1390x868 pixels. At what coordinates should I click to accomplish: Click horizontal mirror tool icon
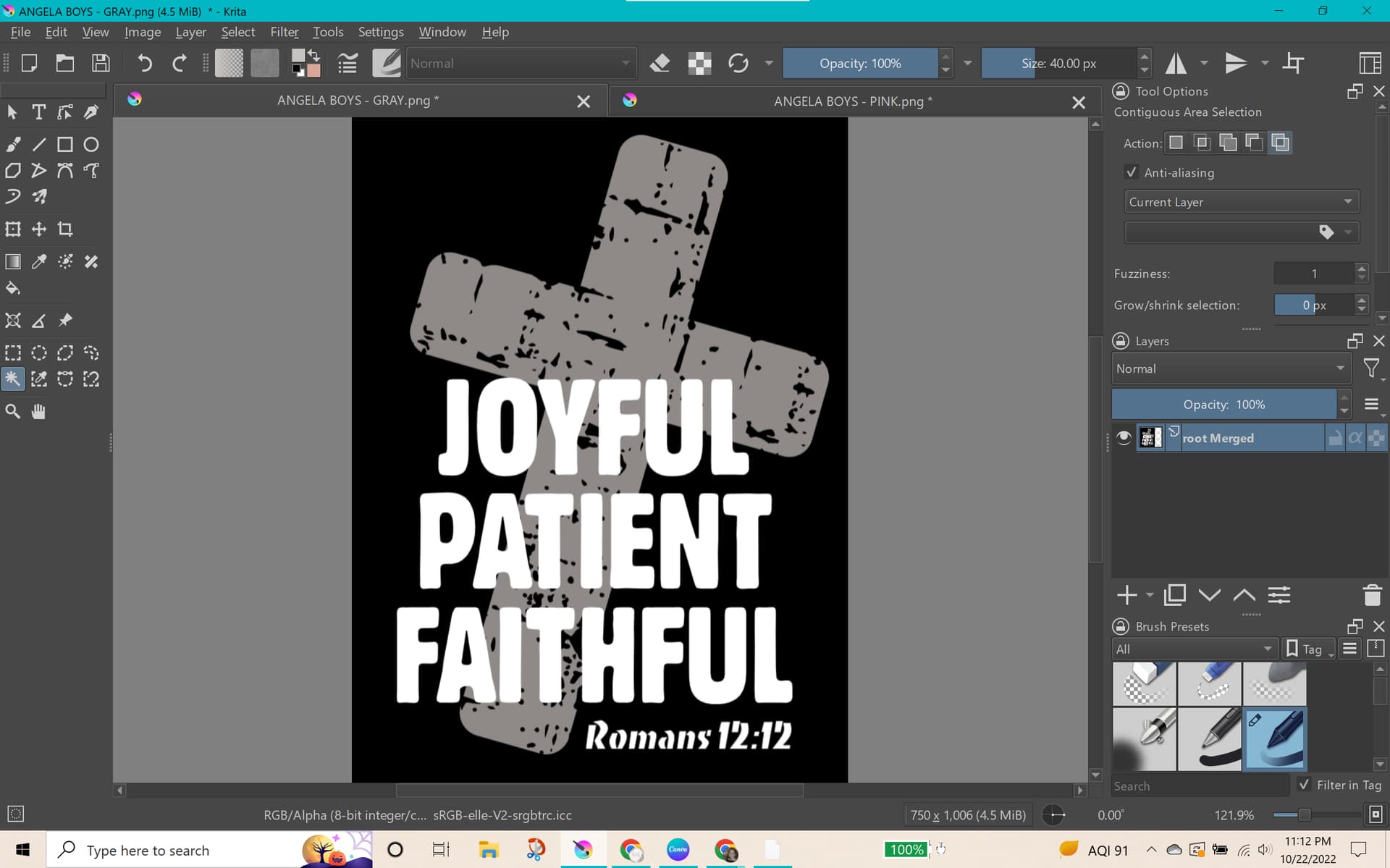(1176, 64)
